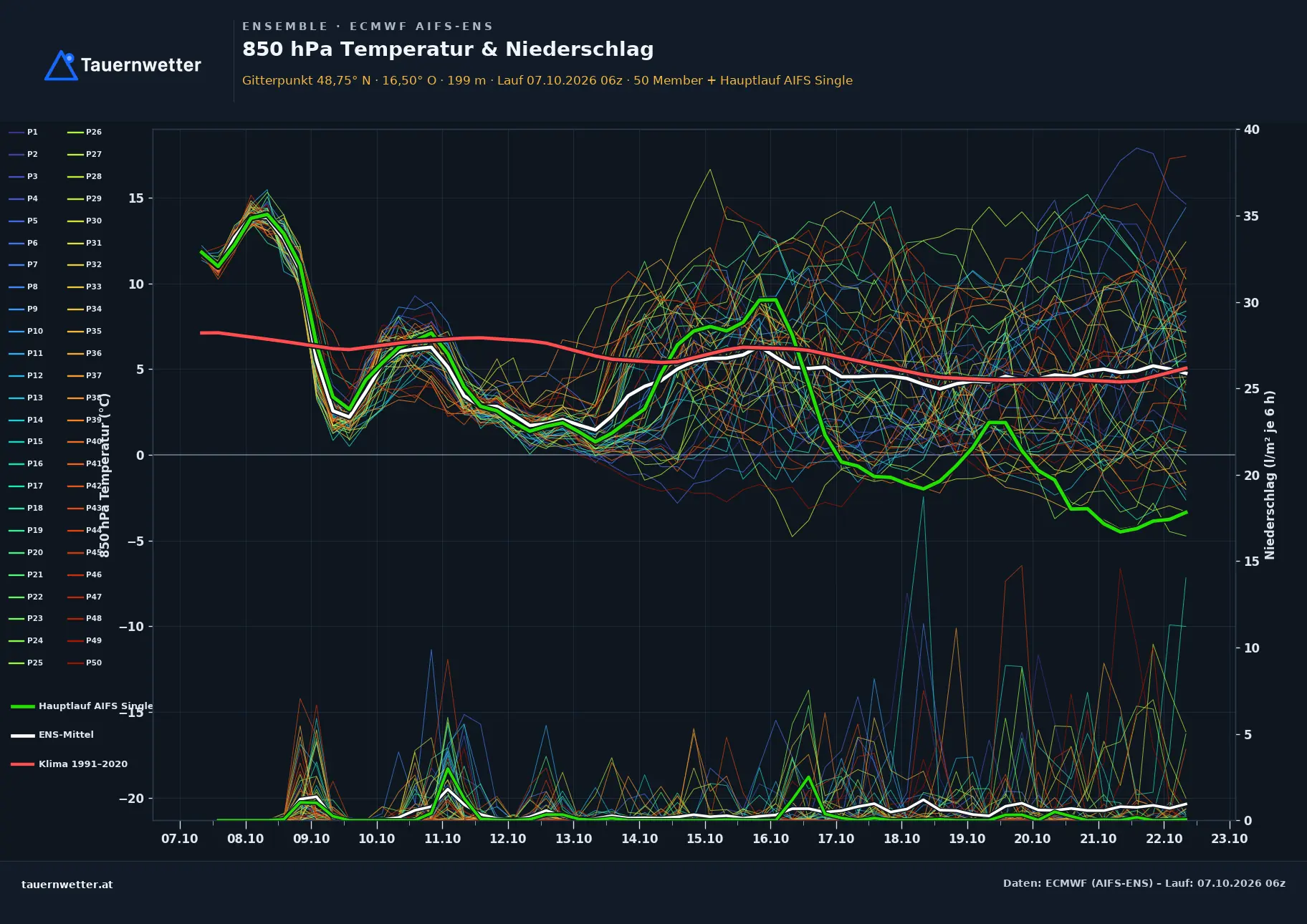Click the 'ENSEMBLE · ECMWF AIFS-ENS' header line
The width and height of the screenshot is (1307, 924).
pyautogui.click(x=368, y=27)
